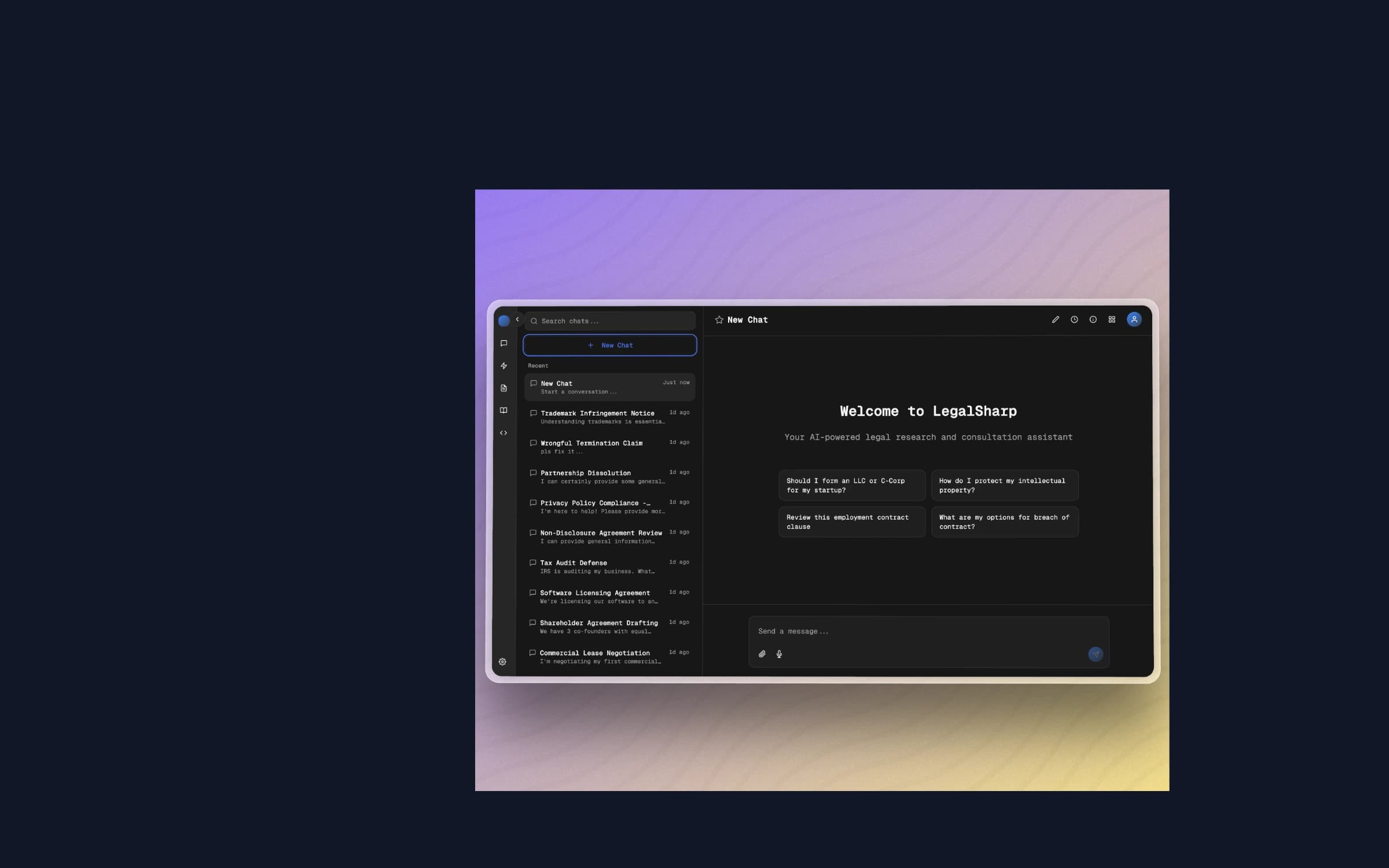Open the documents icon in the left rail
The width and height of the screenshot is (1389, 868).
[504, 388]
